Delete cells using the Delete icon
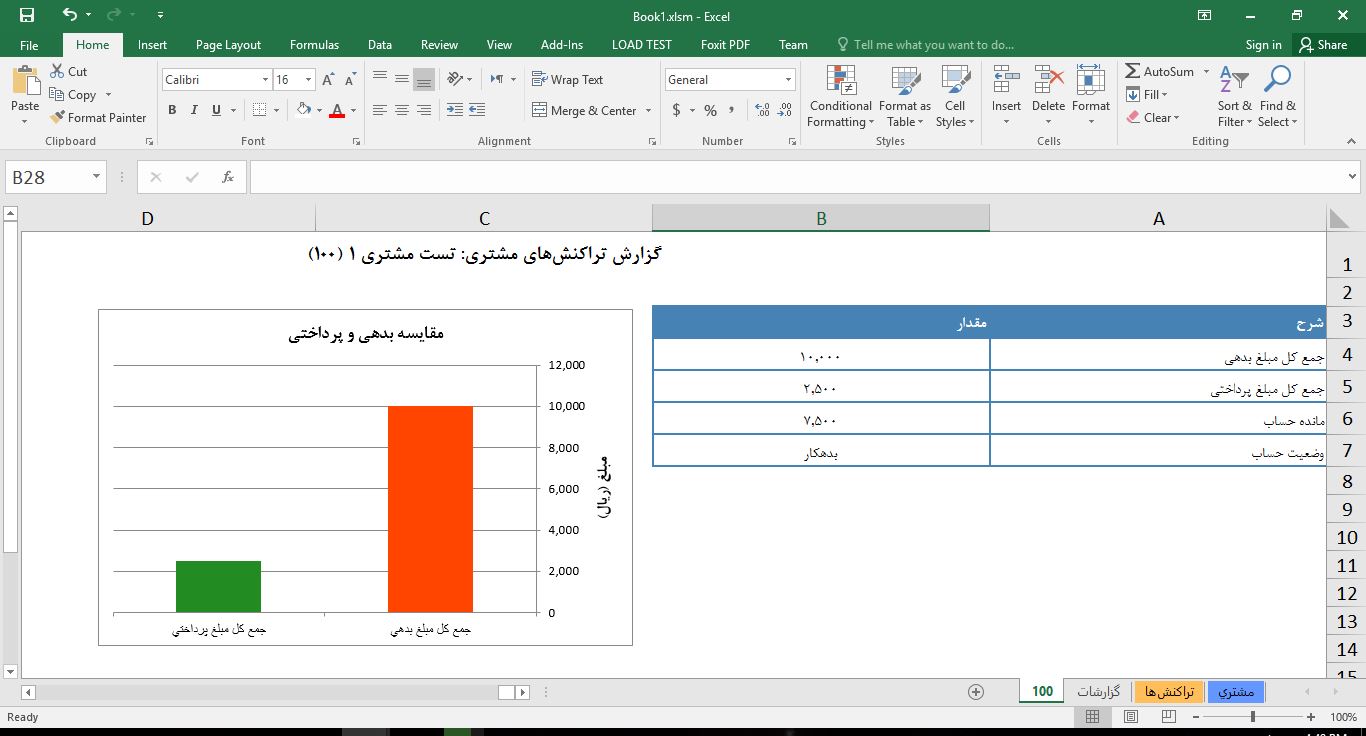The image size is (1366, 736). 1048,80
